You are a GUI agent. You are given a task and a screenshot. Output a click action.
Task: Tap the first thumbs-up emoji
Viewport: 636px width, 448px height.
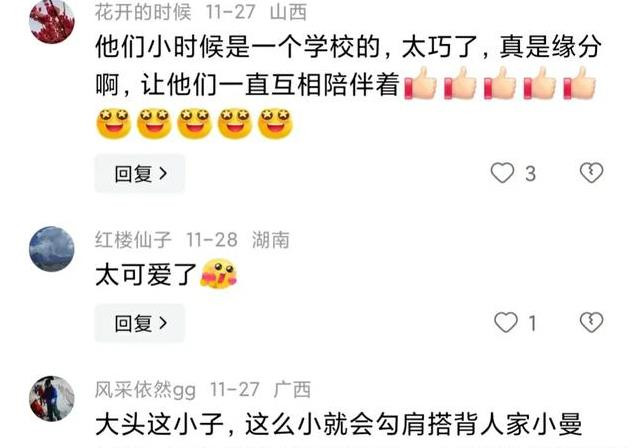[x=421, y=84]
